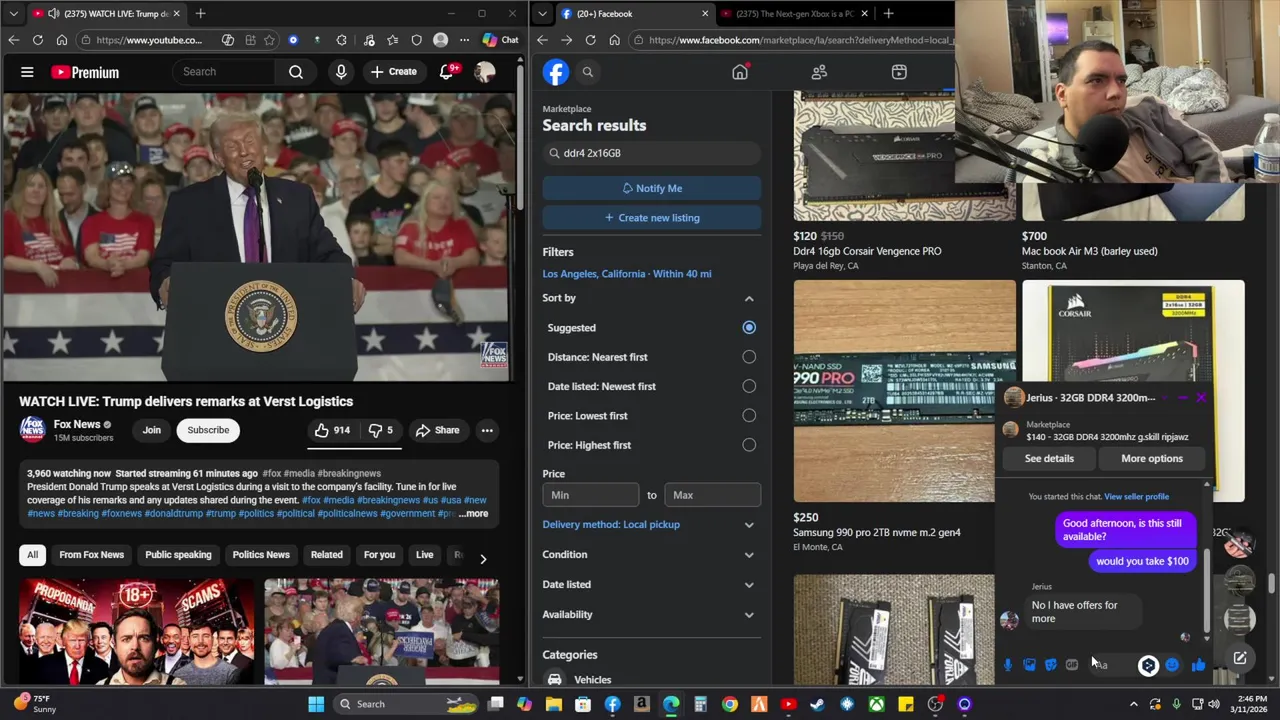Viewport: 1280px width, 720px height.
Task: Open More options in chat
Action: (x=1152, y=459)
